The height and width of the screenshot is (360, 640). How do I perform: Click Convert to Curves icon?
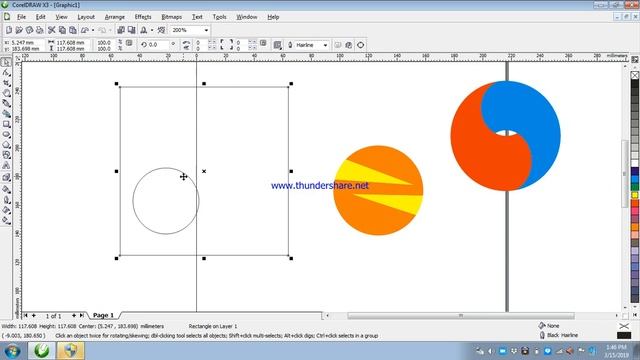[360, 45]
